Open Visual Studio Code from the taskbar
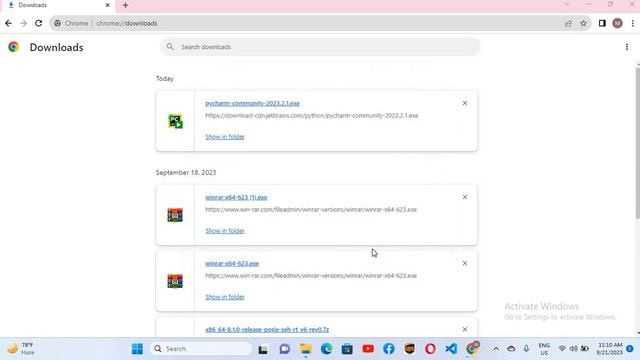Screen dimensions: 640x360 click(451, 349)
